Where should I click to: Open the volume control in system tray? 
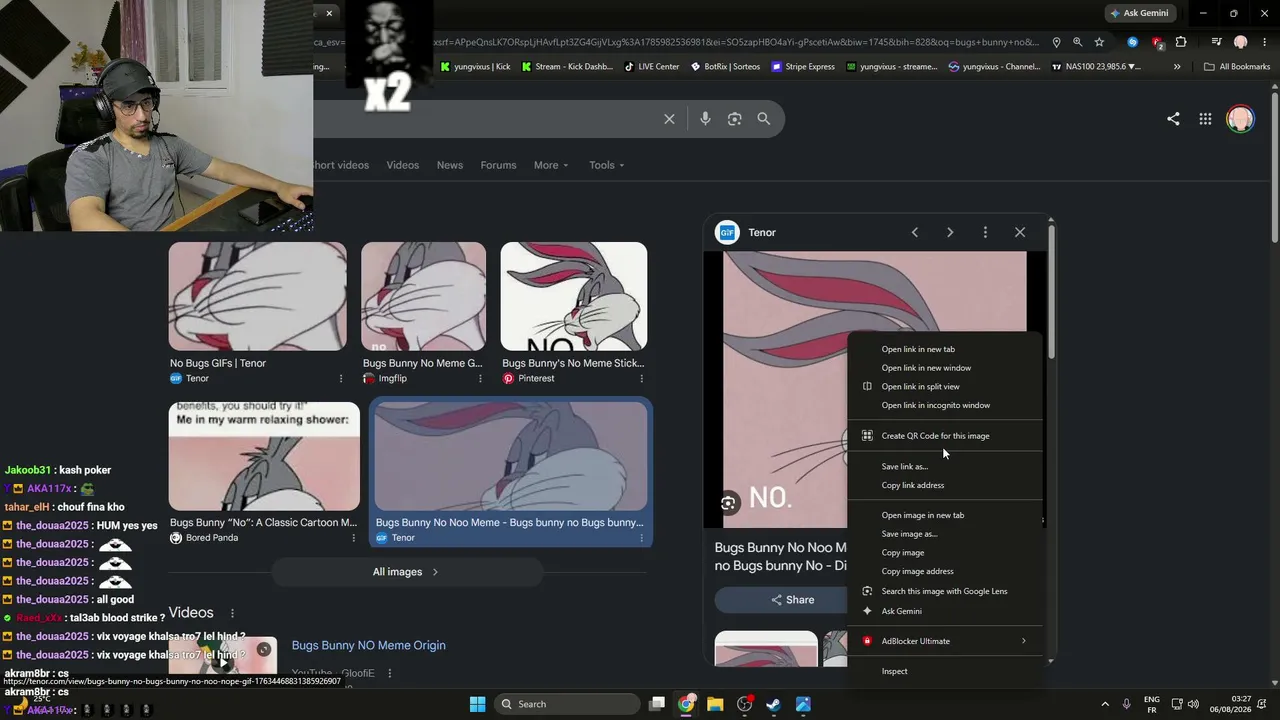click(x=1192, y=704)
